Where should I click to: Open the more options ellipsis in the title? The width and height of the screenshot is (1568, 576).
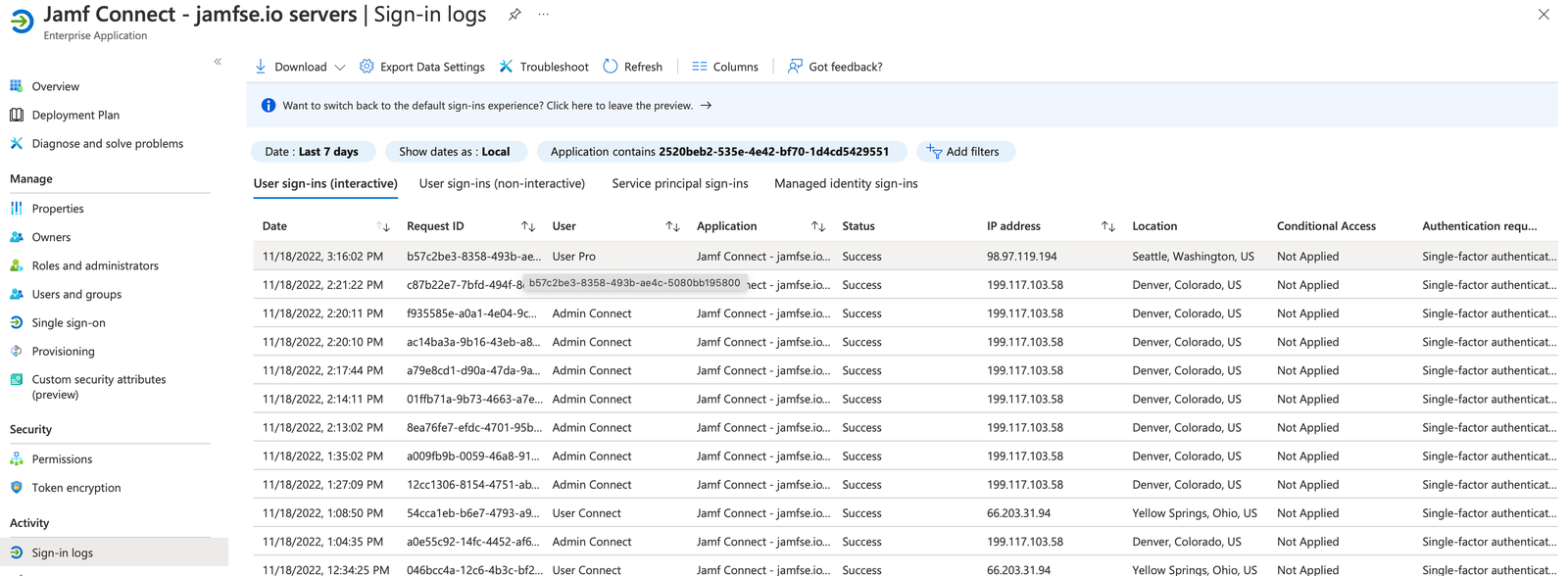pos(544,15)
